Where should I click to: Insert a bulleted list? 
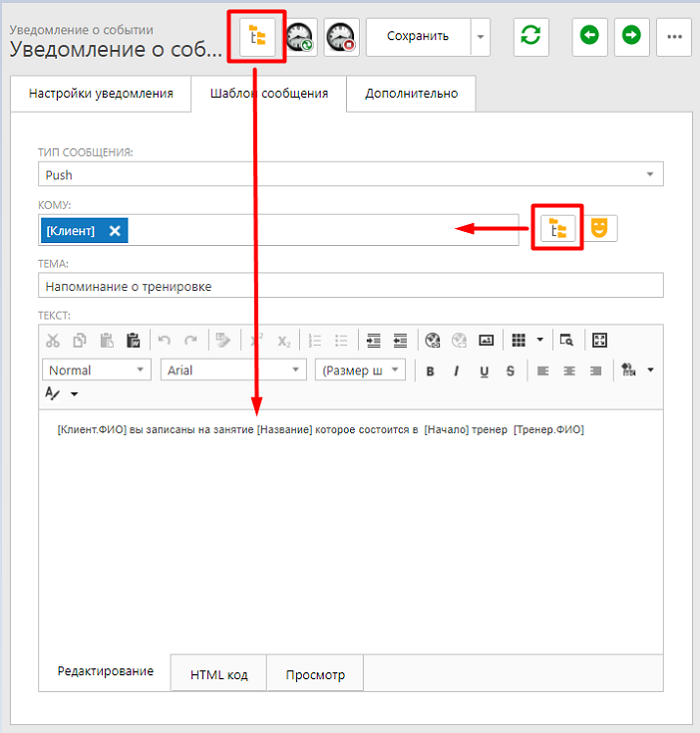tap(341, 340)
